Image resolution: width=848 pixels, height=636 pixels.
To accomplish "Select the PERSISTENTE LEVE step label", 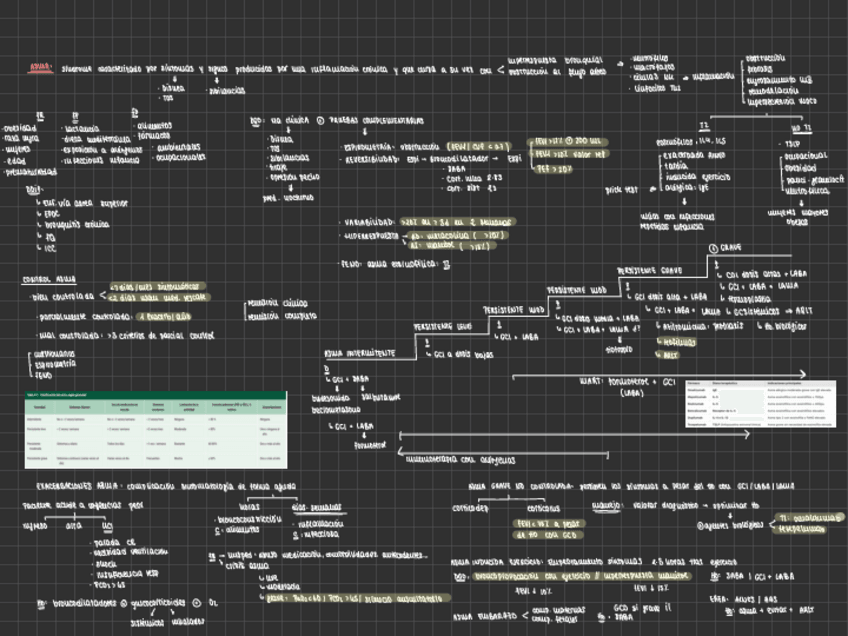I will click(446, 326).
